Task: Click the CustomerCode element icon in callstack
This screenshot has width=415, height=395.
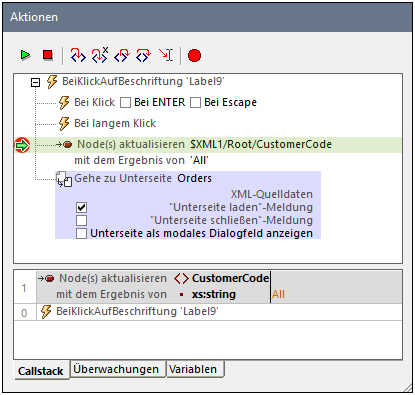Action: click(181, 279)
